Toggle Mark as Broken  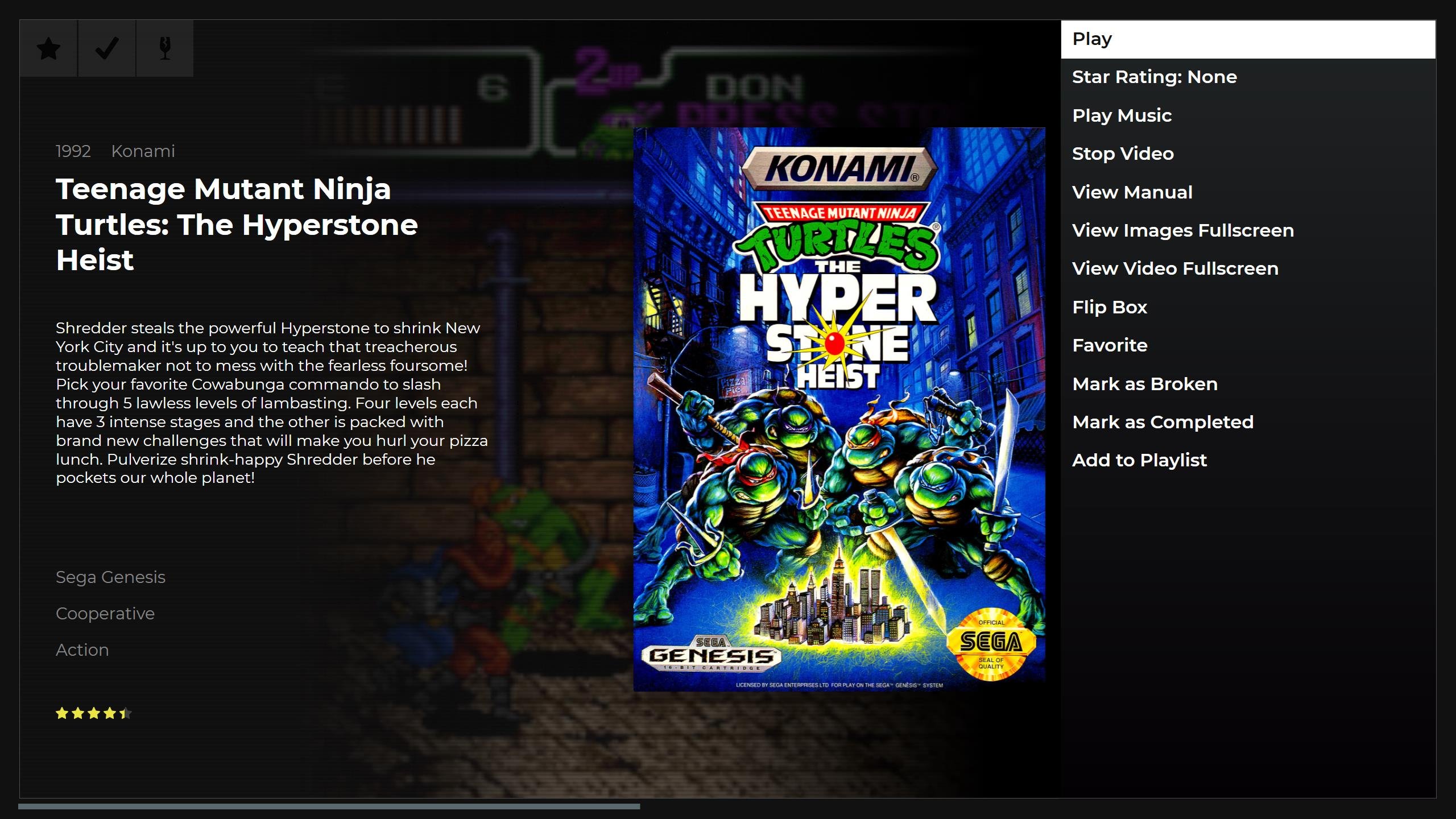[1248, 384]
